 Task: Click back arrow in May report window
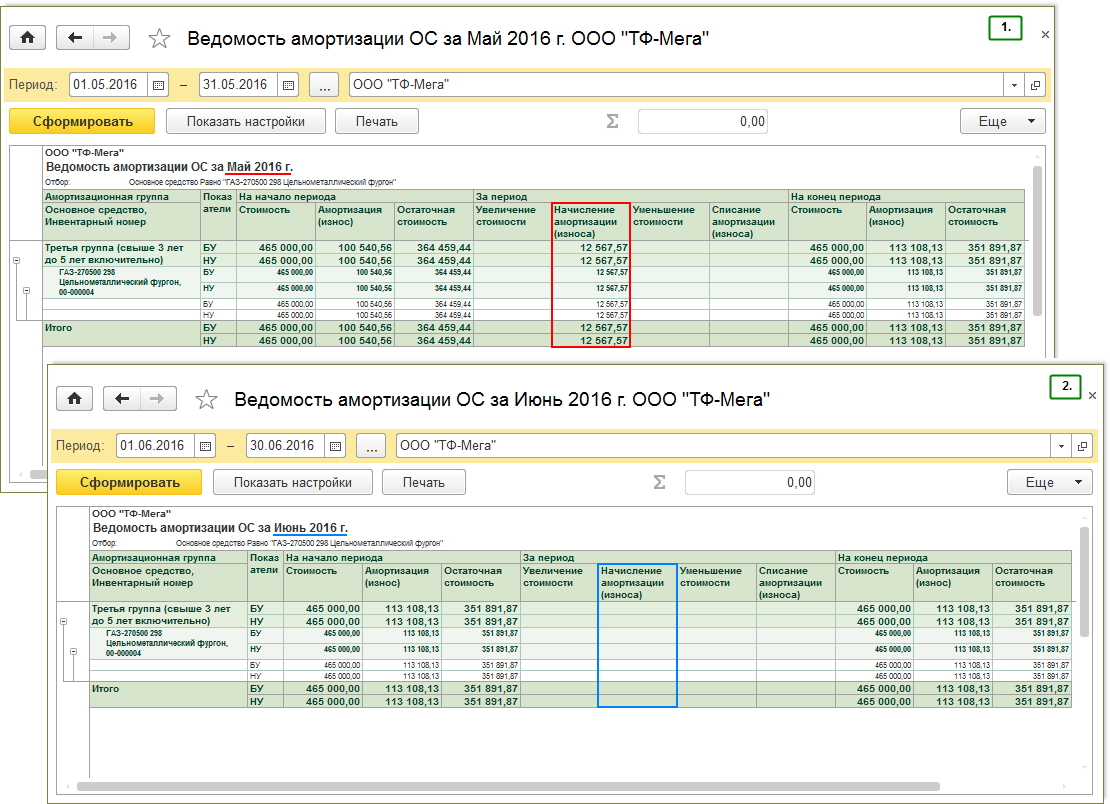[x=75, y=38]
